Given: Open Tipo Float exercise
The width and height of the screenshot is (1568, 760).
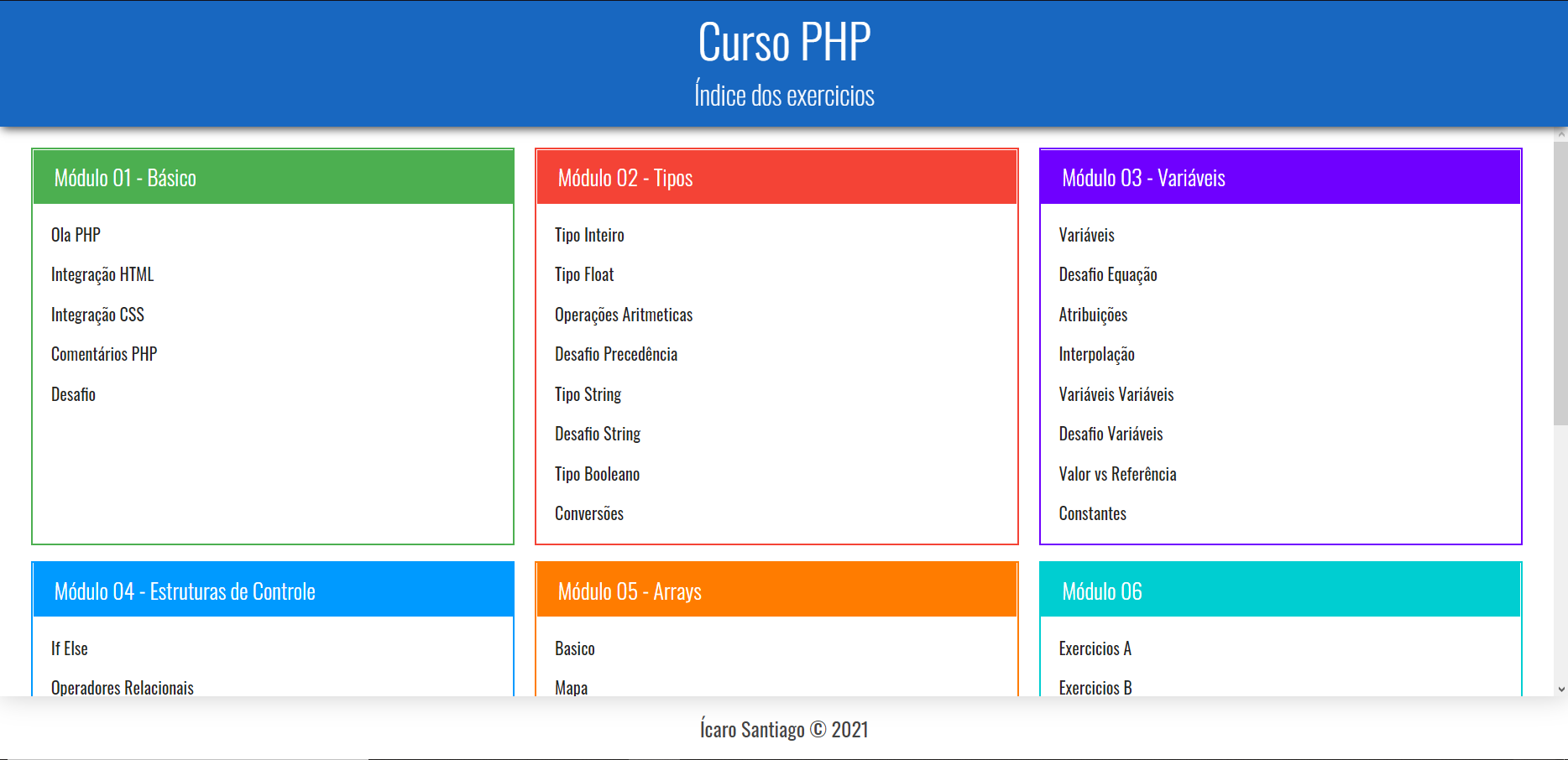Looking at the screenshot, I should pos(584,274).
